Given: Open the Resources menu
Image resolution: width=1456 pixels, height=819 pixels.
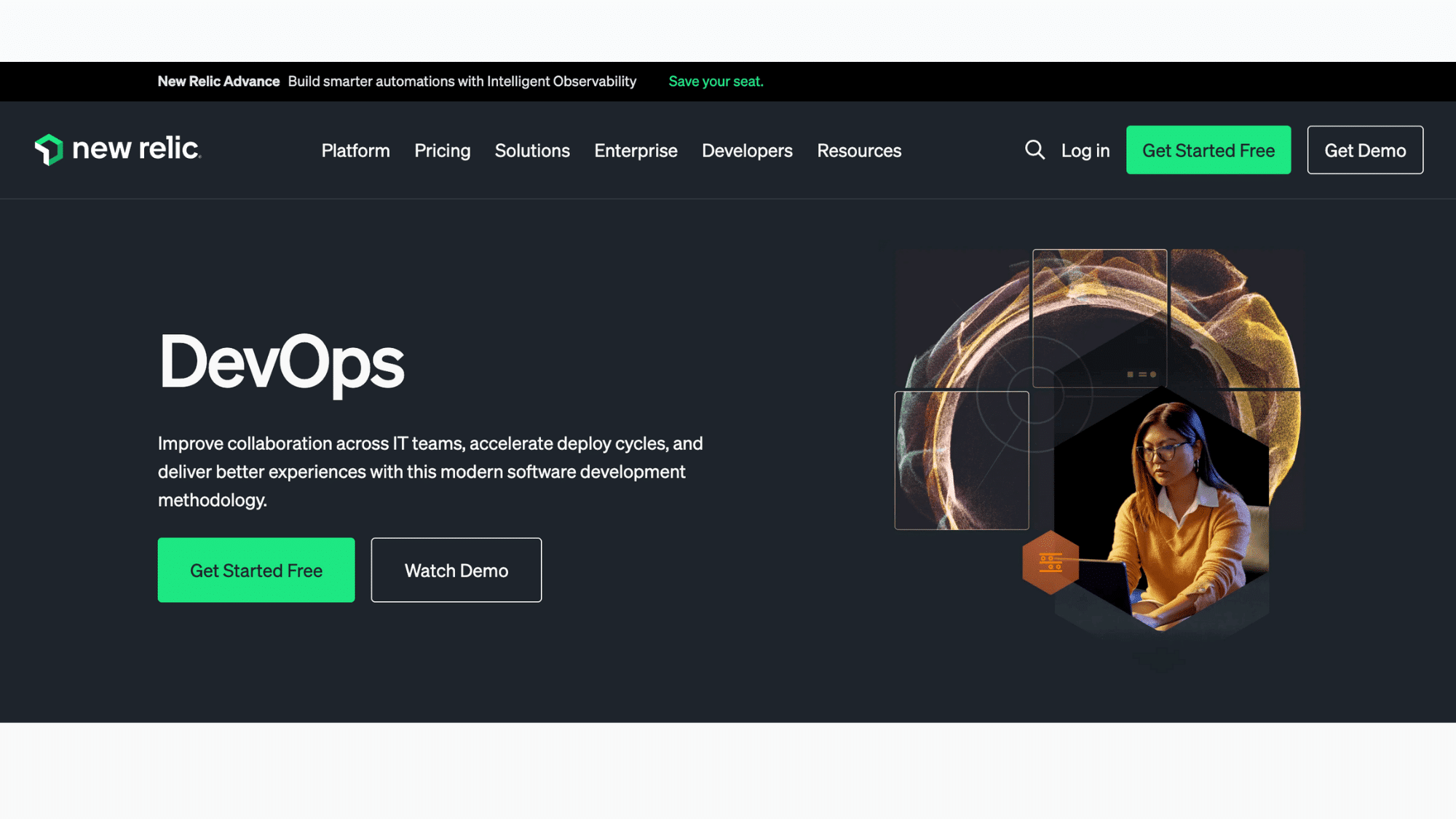Looking at the screenshot, I should pyautogui.click(x=859, y=151).
